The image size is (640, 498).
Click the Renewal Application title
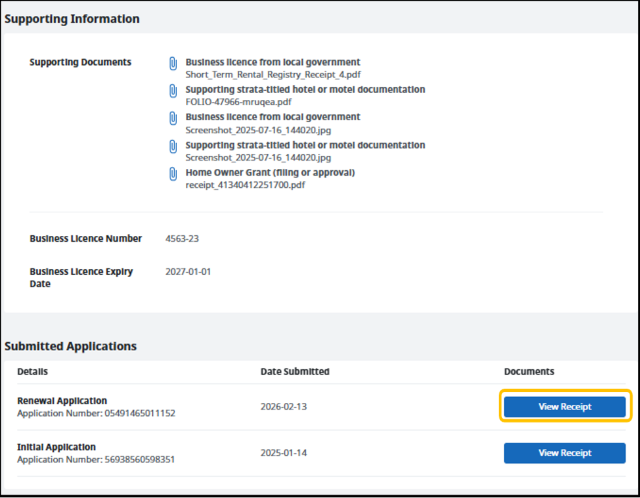[x=62, y=401]
